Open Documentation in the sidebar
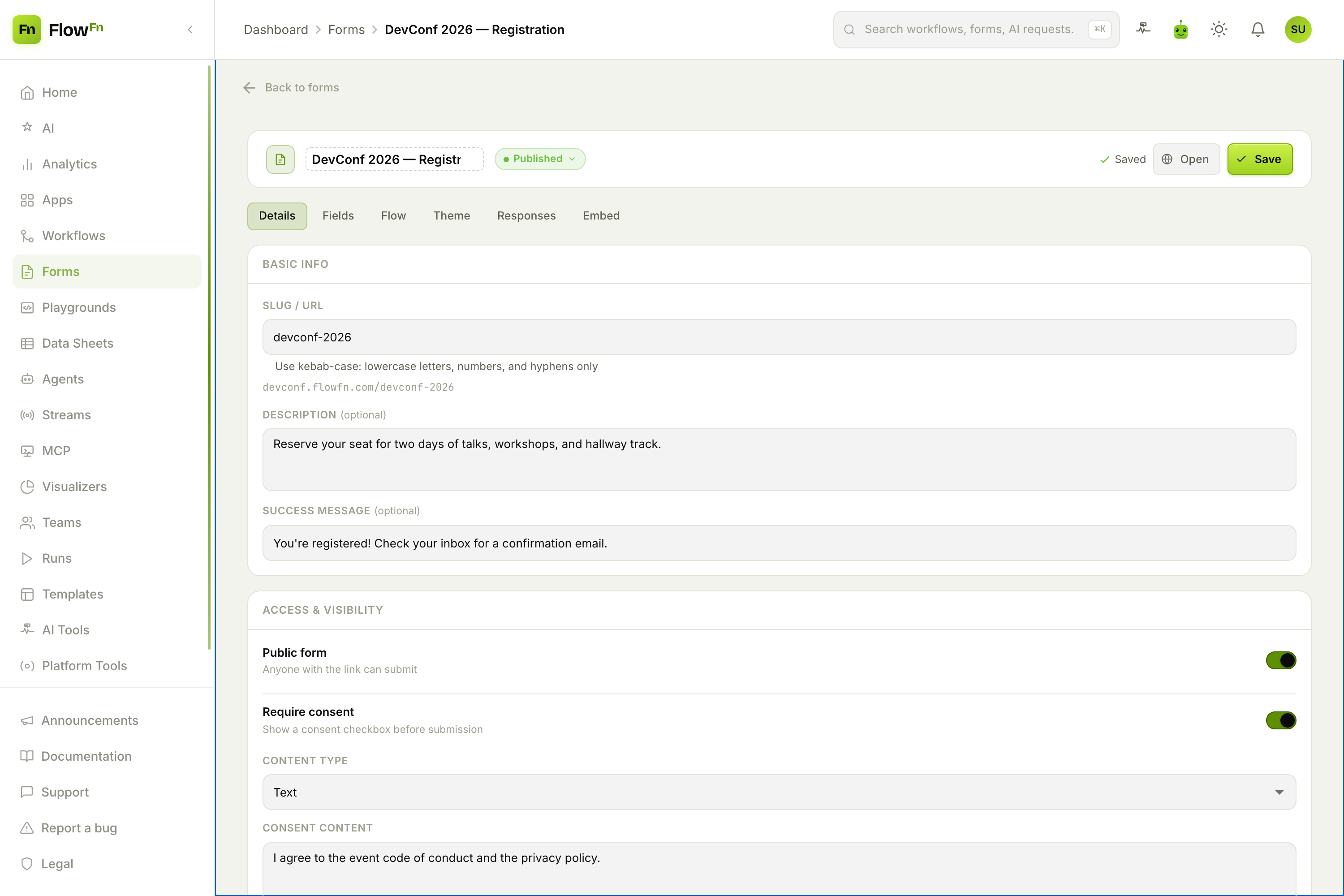This screenshot has height=896, width=1344. coord(107,756)
